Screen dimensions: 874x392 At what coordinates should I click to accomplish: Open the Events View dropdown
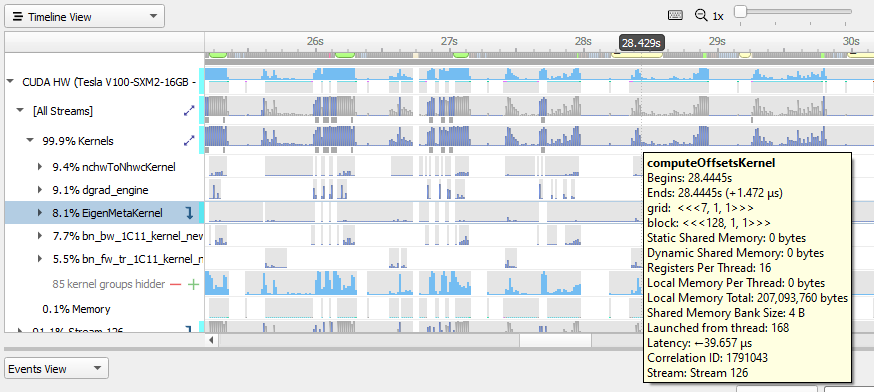56,369
